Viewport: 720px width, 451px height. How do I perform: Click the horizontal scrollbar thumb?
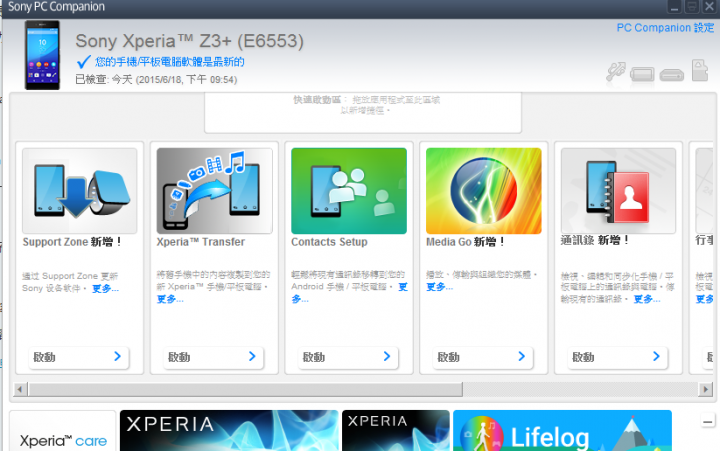245,389
